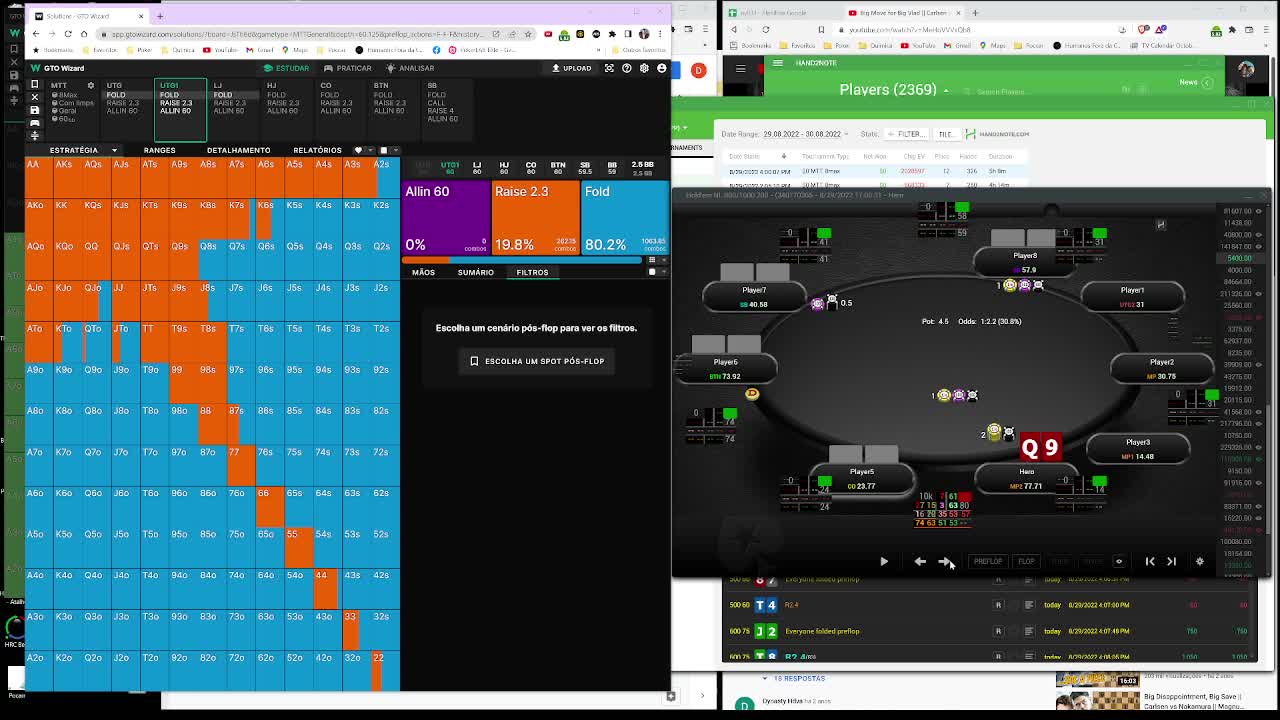1280x720 pixels.
Task: Expand the Players (2369) dropdown in Hand2Note
Action: pyautogui.click(x=946, y=90)
